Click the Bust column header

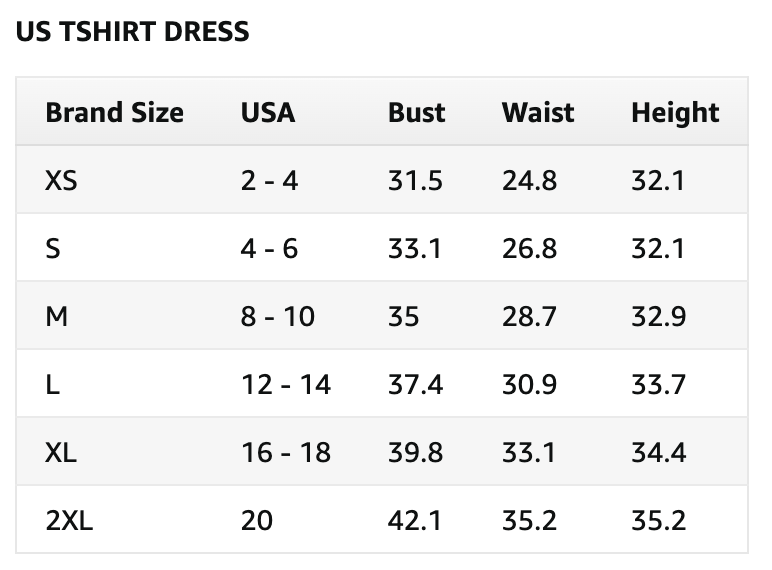point(417,112)
